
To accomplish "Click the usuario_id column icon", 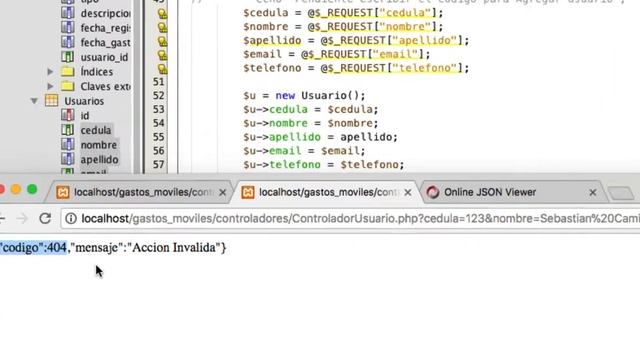I will (x=67, y=57).
